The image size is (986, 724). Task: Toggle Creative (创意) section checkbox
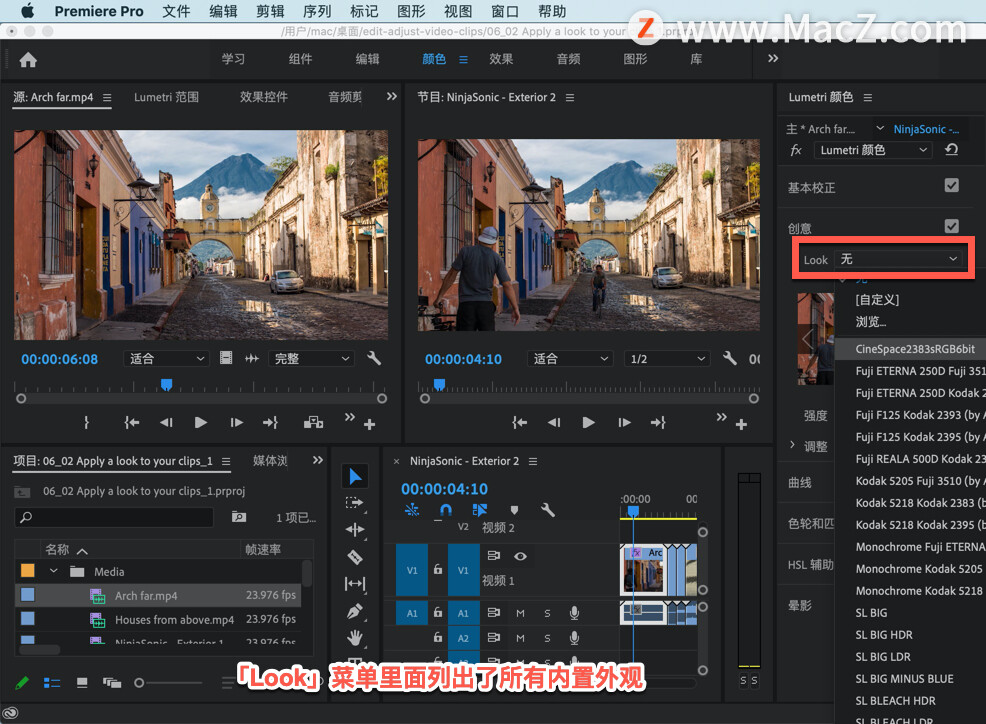[x=951, y=226]
